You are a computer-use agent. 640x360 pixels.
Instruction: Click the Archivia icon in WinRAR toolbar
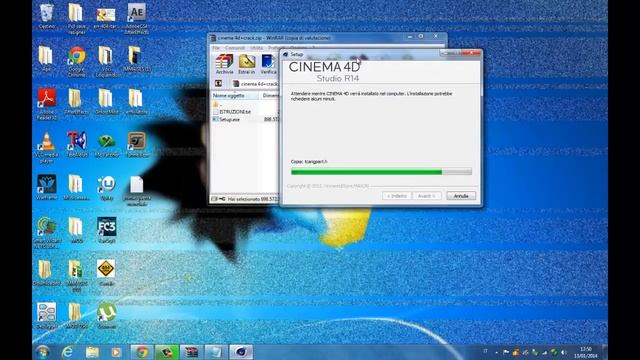tap(224, 64)
